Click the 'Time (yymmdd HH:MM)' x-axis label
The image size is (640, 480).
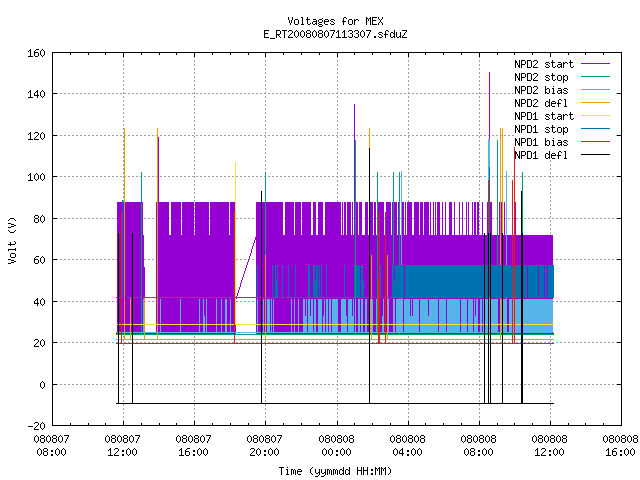pyautogui.click(x=335, y=471)
